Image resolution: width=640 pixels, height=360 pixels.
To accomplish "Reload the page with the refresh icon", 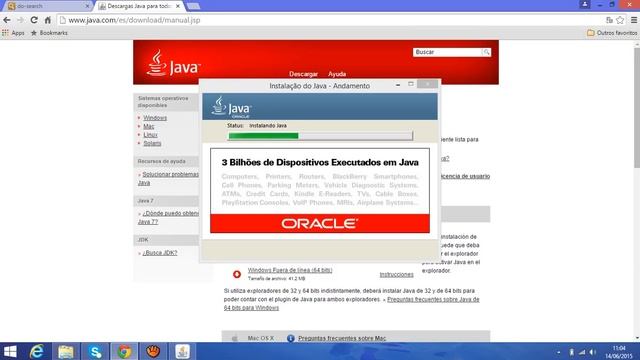I will 34,20.
